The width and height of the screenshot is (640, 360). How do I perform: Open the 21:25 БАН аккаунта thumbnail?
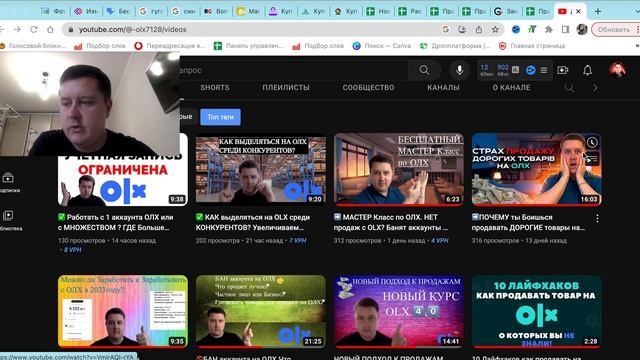pos(261,311)
